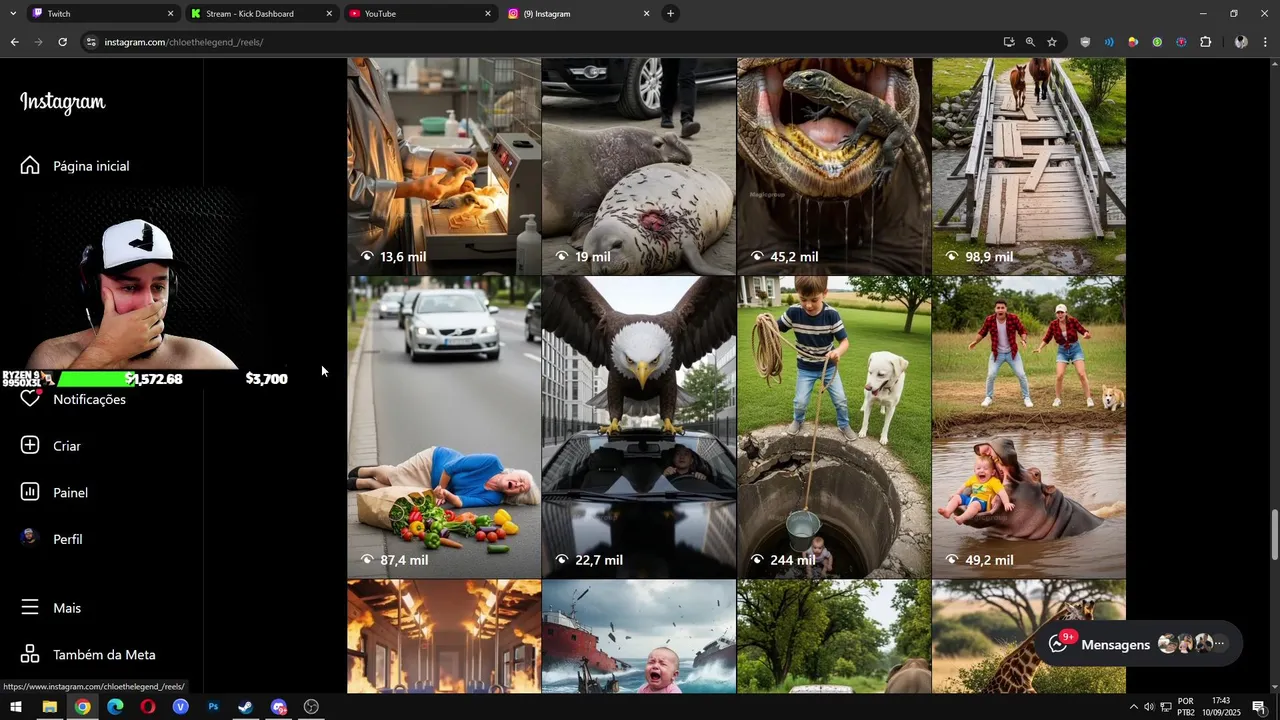This screenshot has width=1280, height=720.
Task: Install app icon in address bar
Action: 1008,42
